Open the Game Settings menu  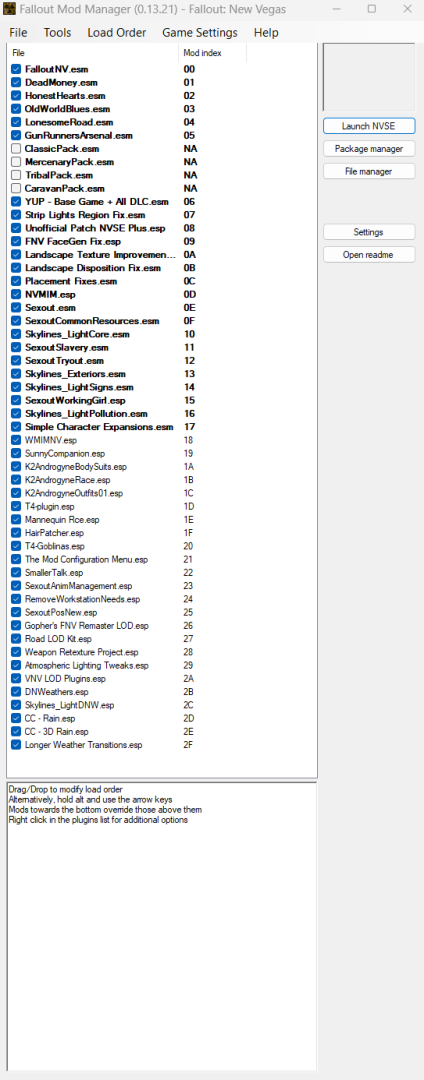[200, 32]
